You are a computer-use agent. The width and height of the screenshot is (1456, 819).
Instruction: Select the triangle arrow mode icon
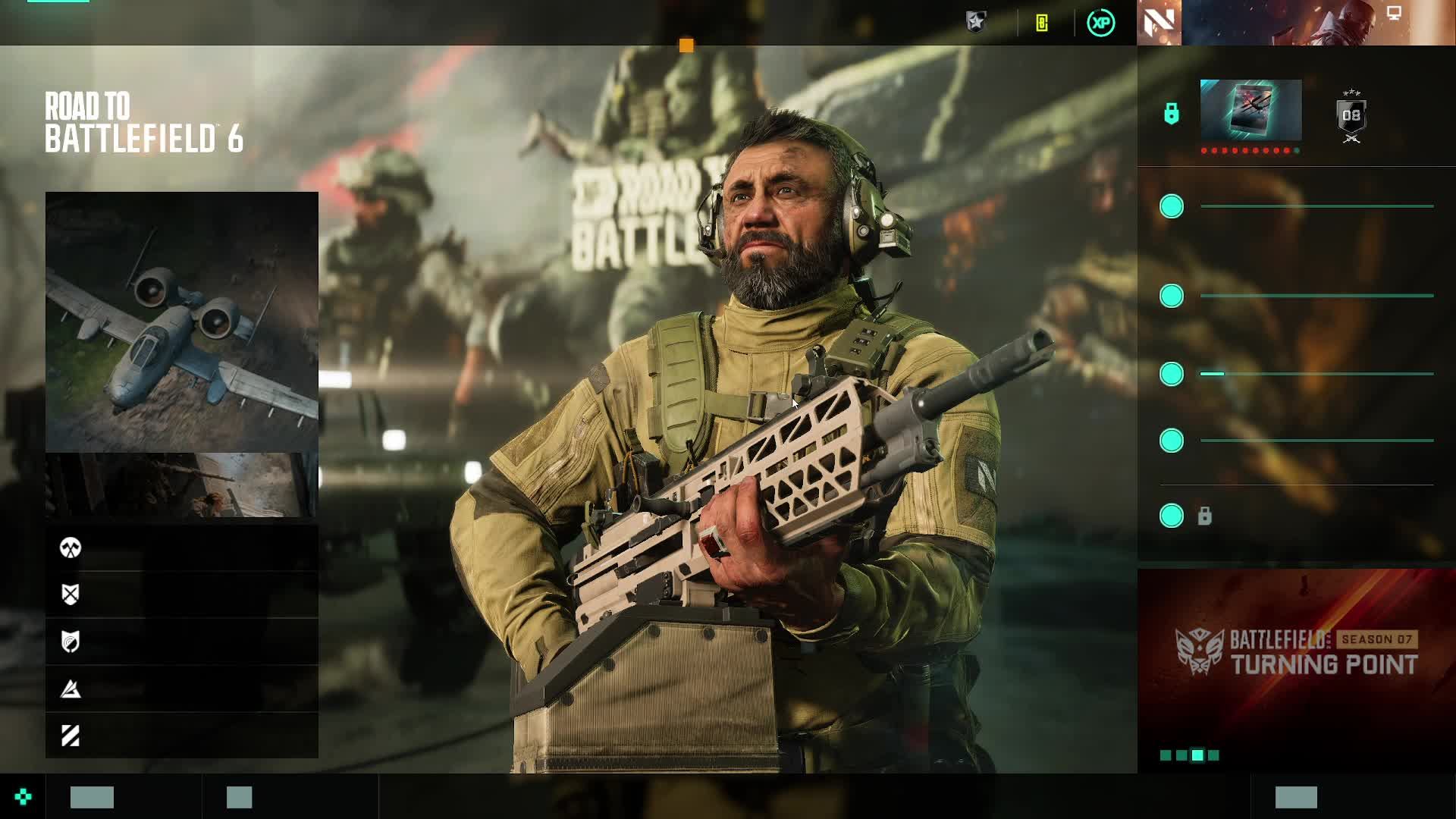pos(71,689)
